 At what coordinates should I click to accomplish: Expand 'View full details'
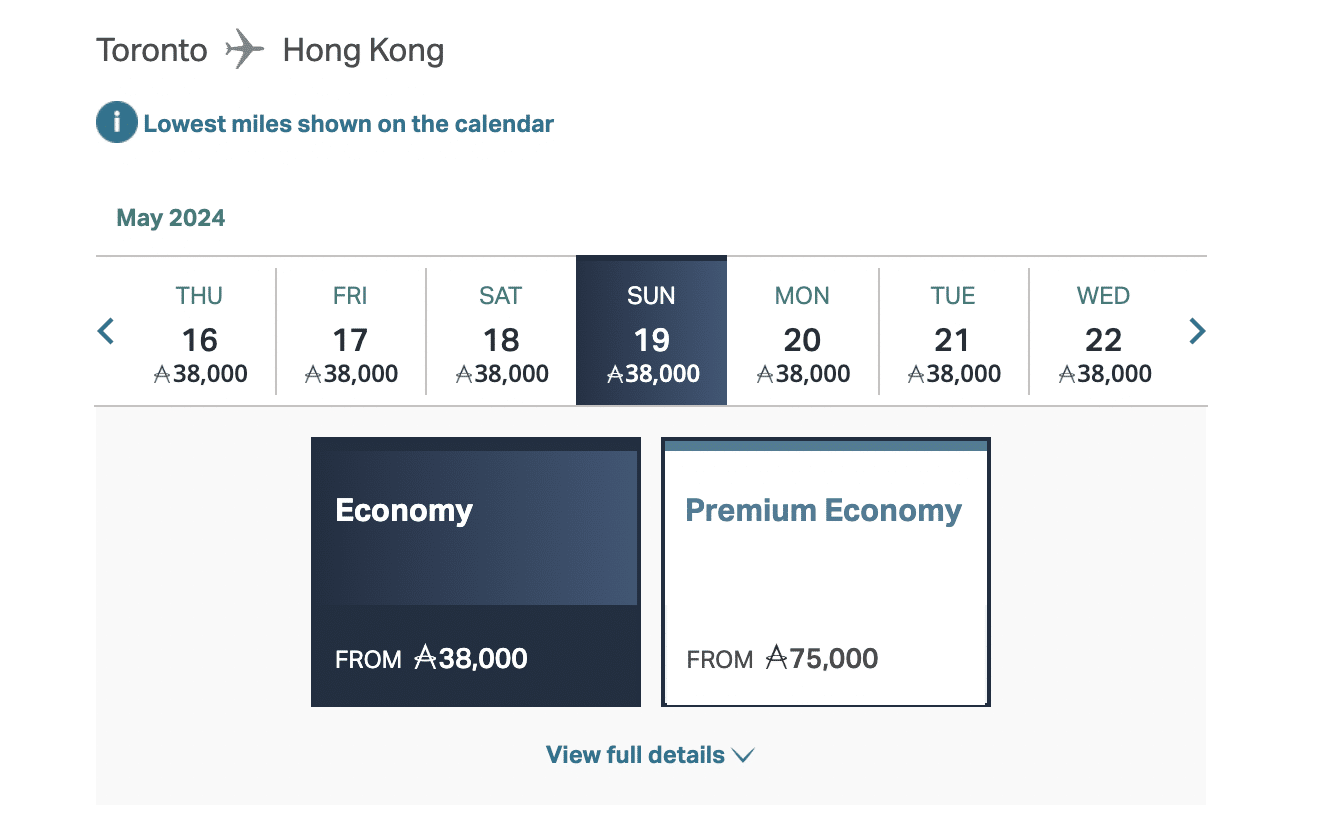tap(635, 755)
